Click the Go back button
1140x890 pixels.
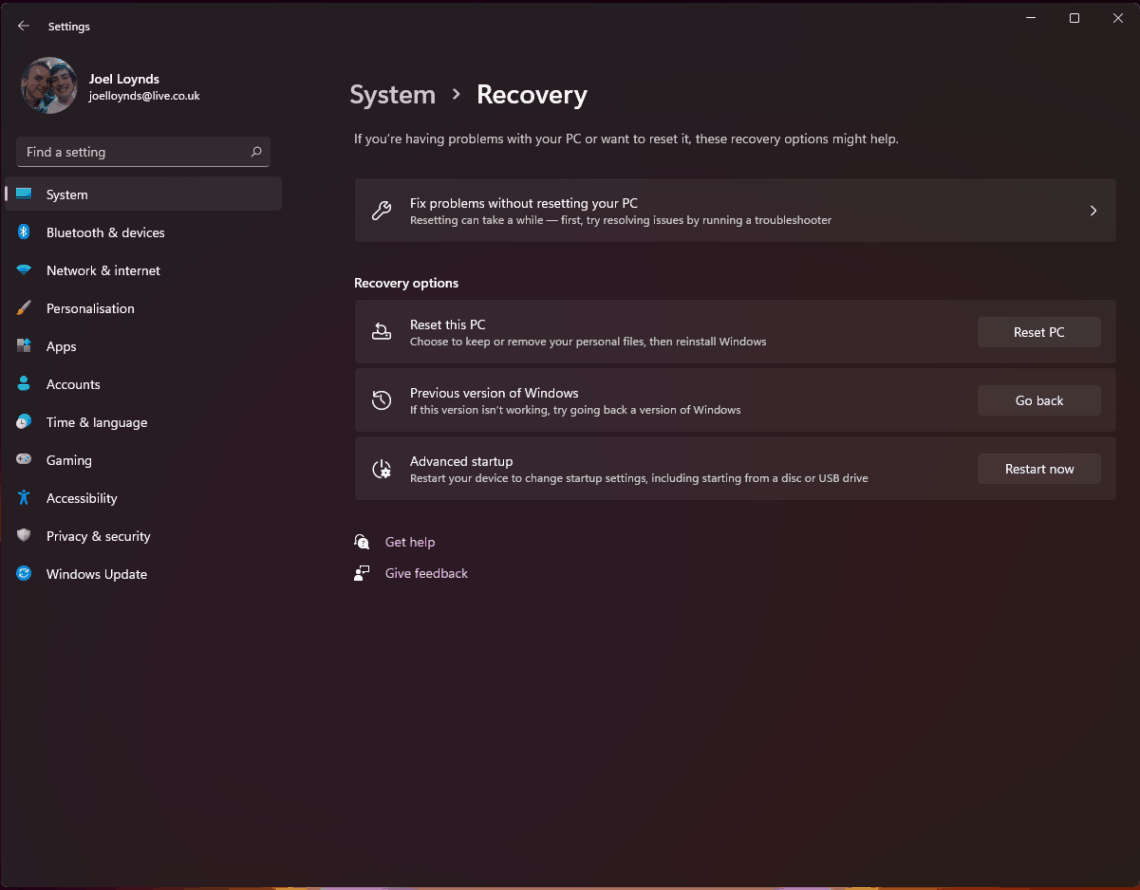(1038, 400)
